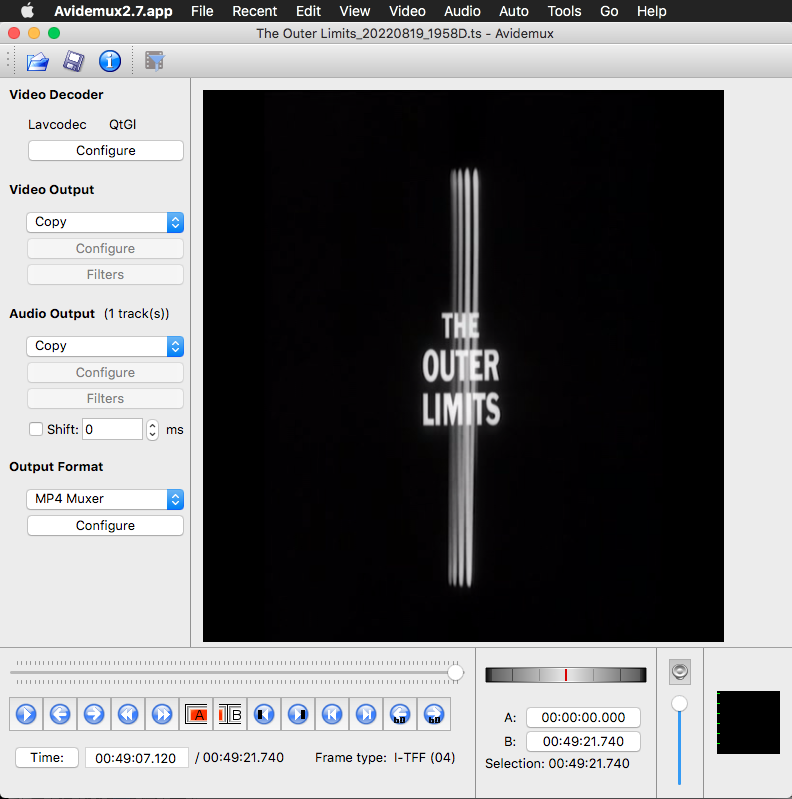Open the Go menu
The width and height of the screenshot is (792, 799).
[x=609, y=11]
